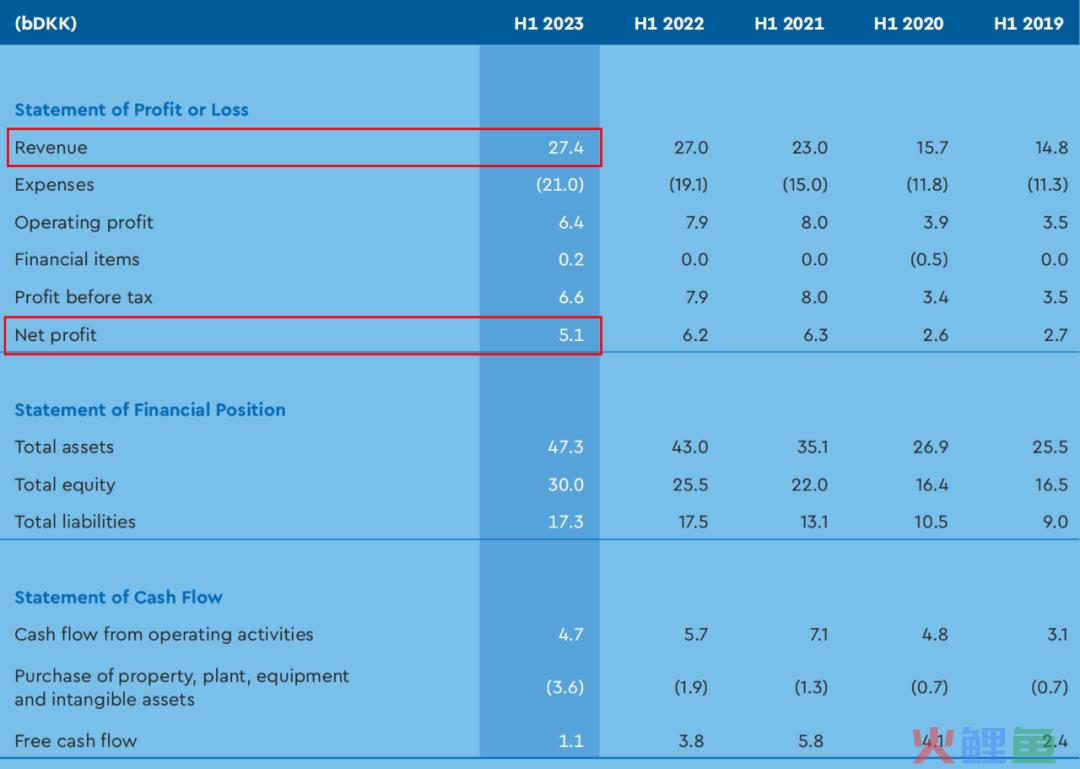This screenshot has height=769, width=1080.
Task: Select H1 2019 Total equity value 16.5
Action: [x=1052, y=484]
